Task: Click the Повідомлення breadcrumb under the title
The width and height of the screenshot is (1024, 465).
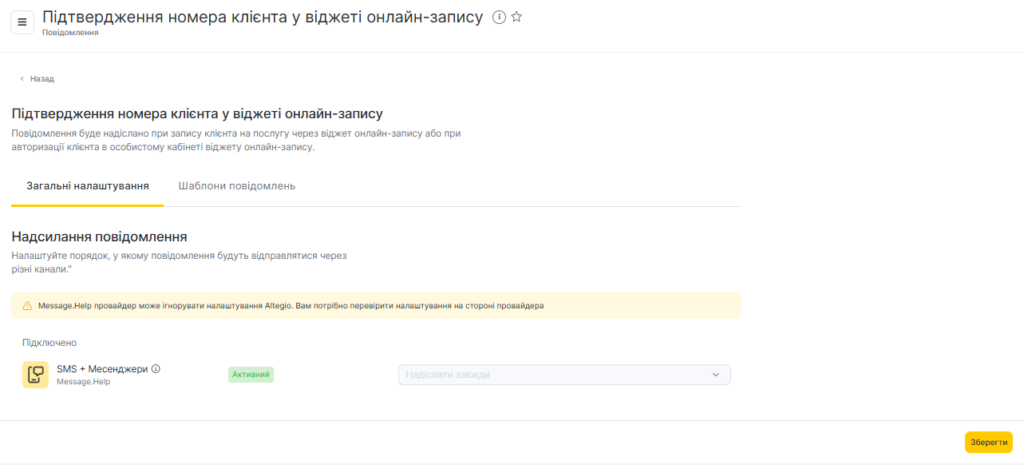Action: click(70, 33)
